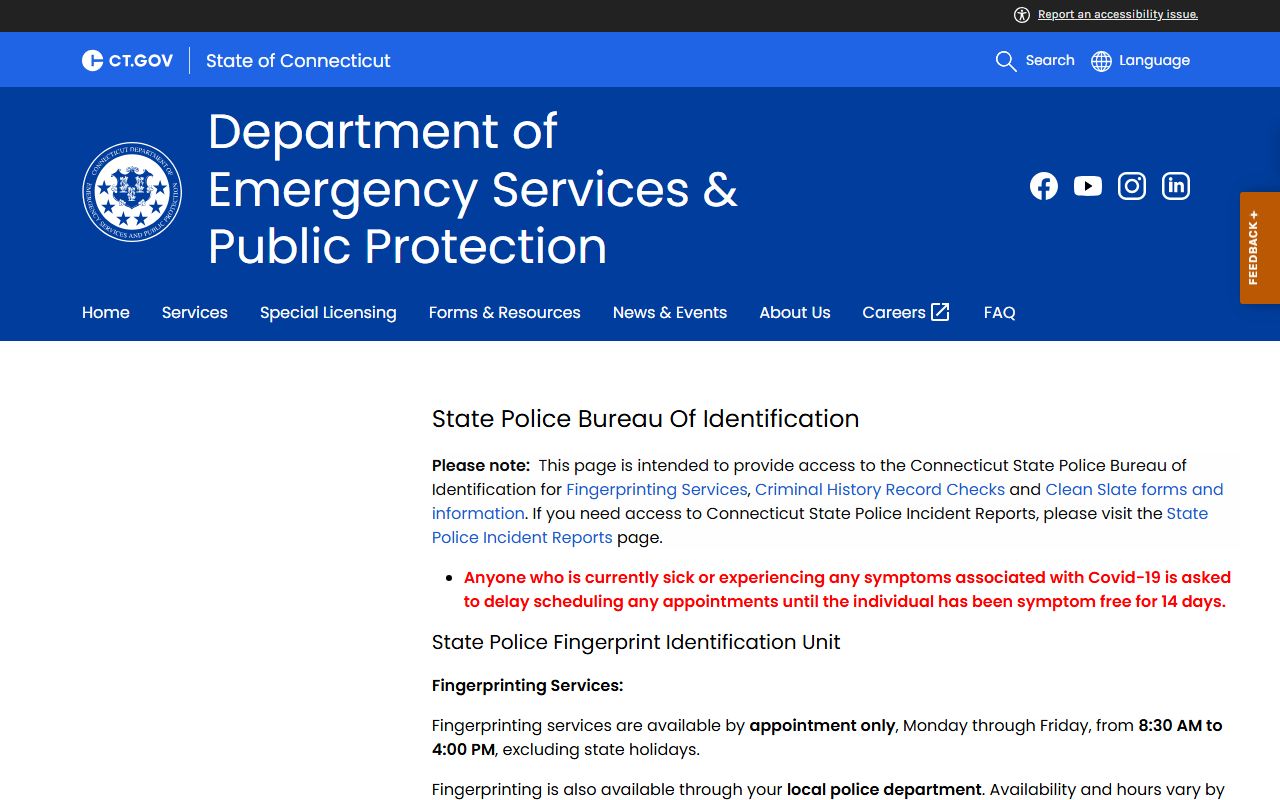Open Criminal History Record Checks link
1280x800 pixels.
point(879,489)
